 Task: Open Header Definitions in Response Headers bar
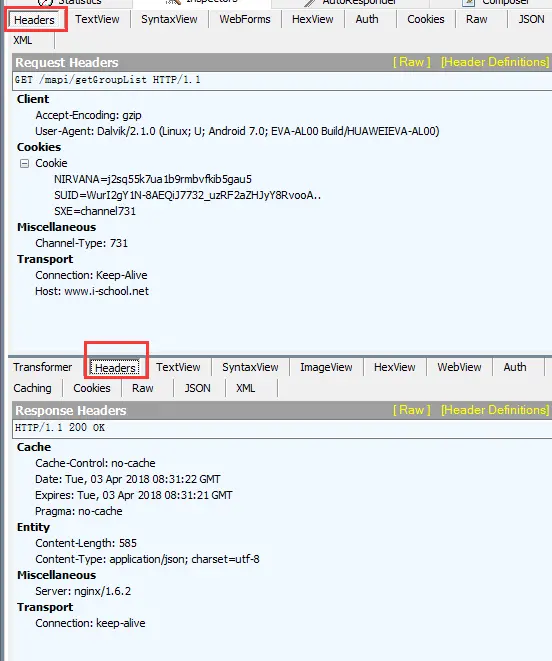tap(495, 410)
